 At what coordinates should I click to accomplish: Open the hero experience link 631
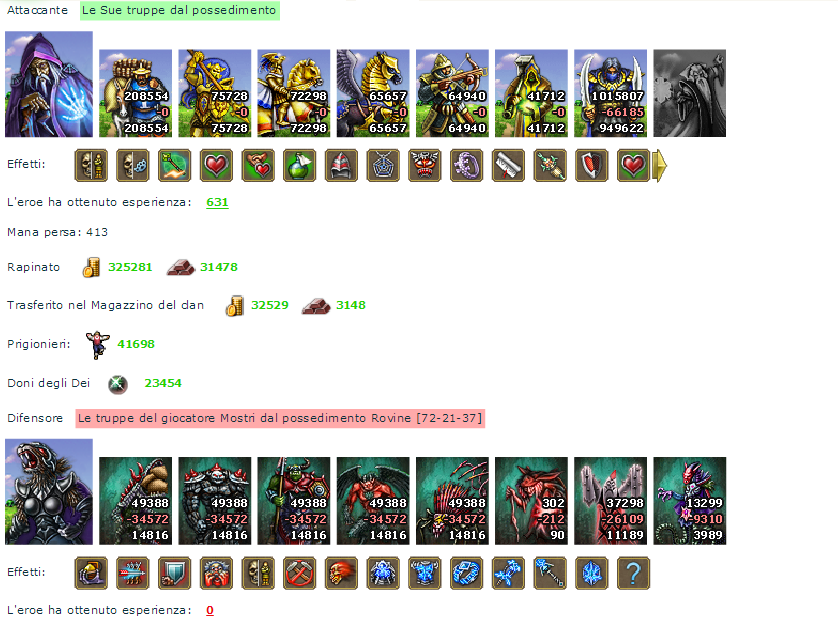[217, 202]
